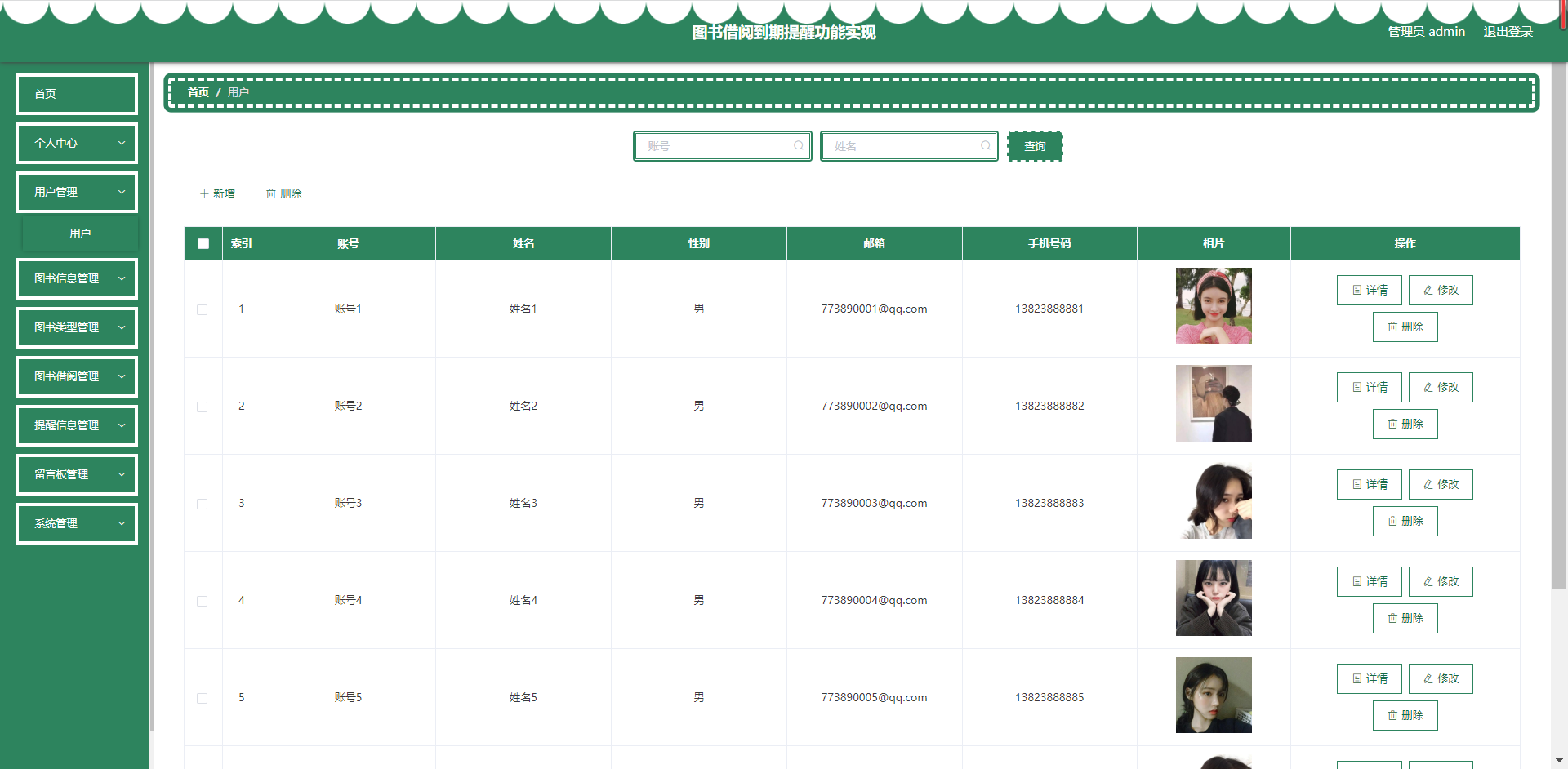Click phone number 13823888882

point(1049,406)
